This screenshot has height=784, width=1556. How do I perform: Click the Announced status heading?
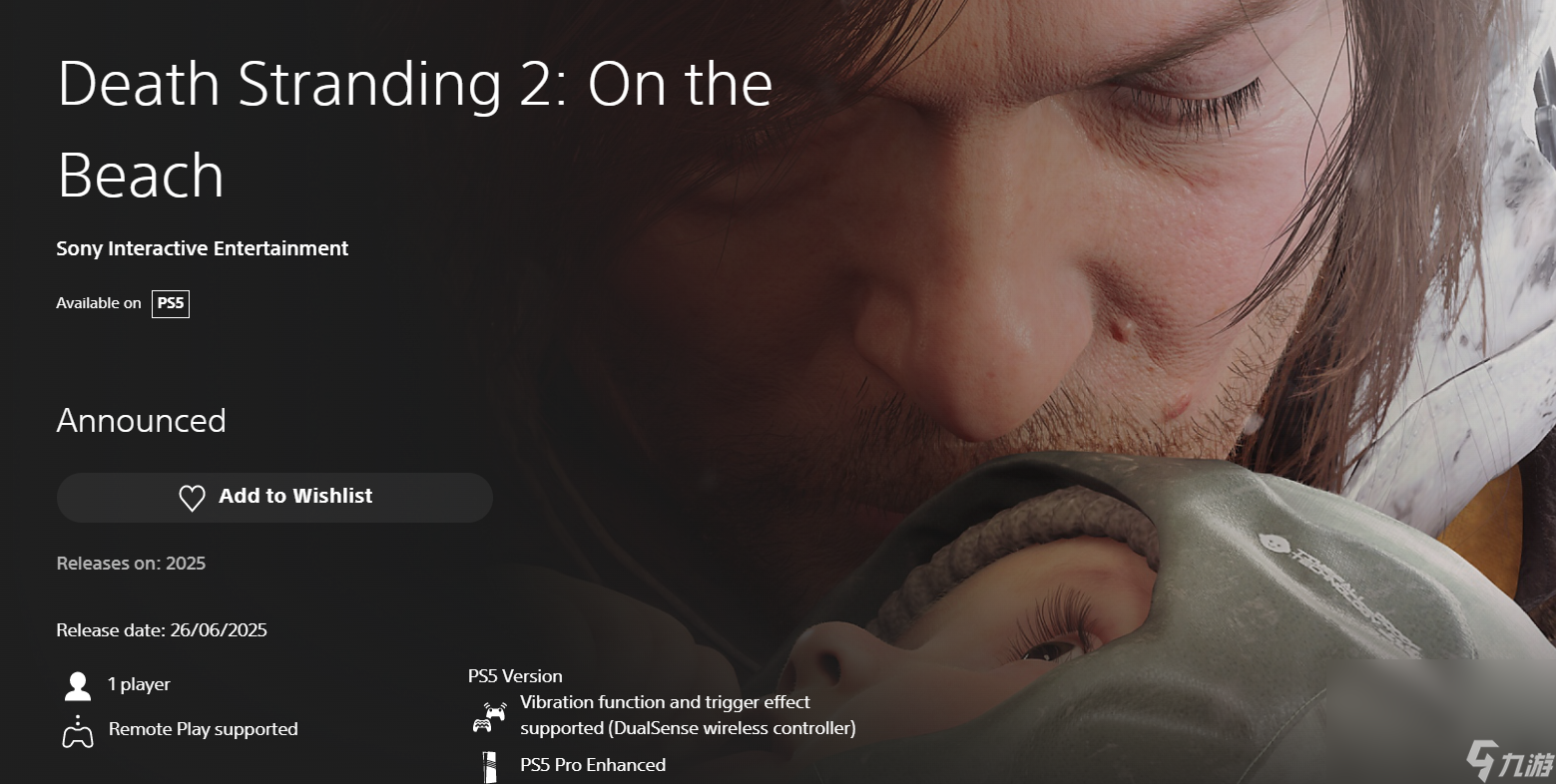(141, 420)
